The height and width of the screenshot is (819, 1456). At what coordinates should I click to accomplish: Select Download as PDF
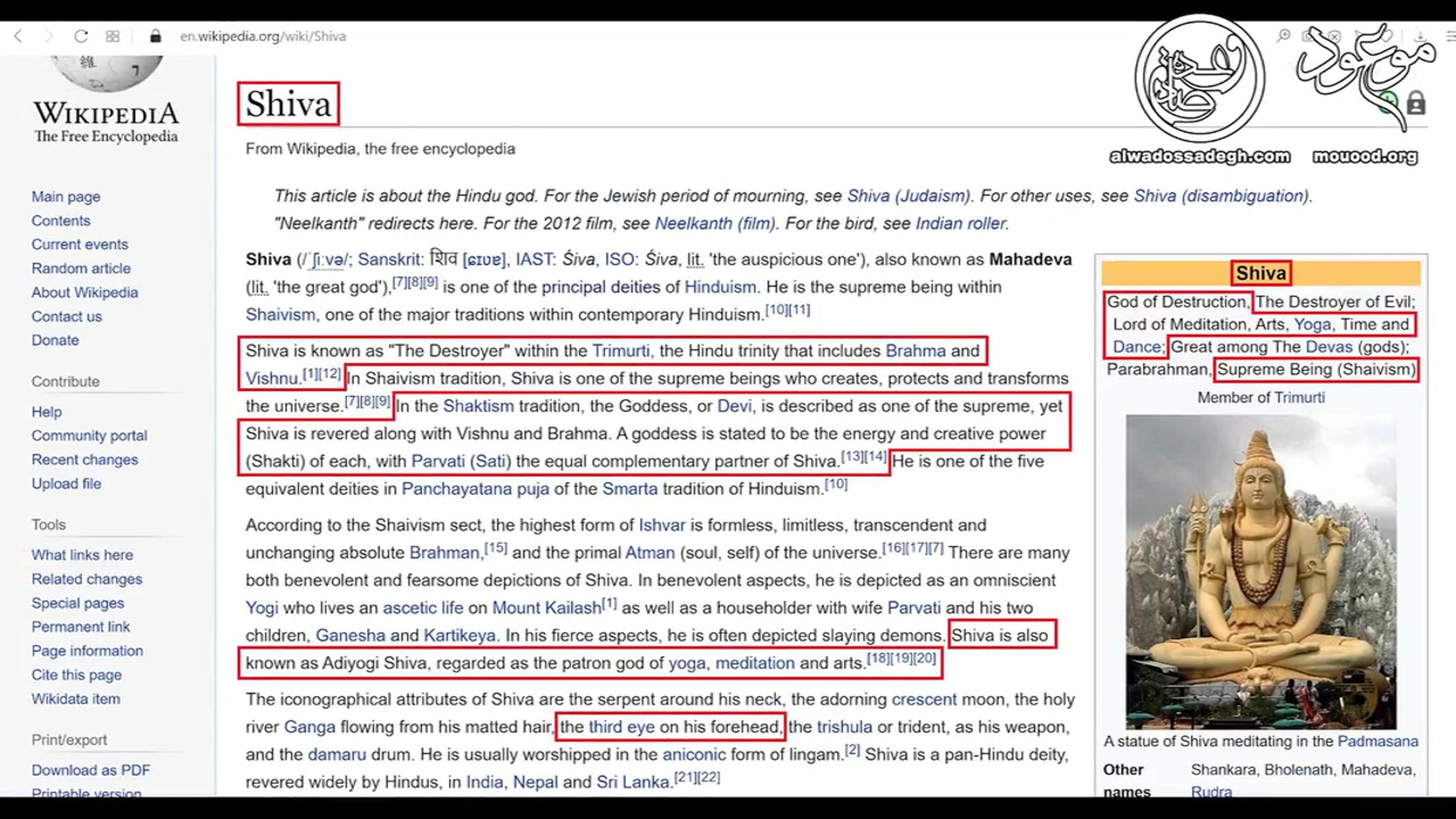(x=90, y=770)
